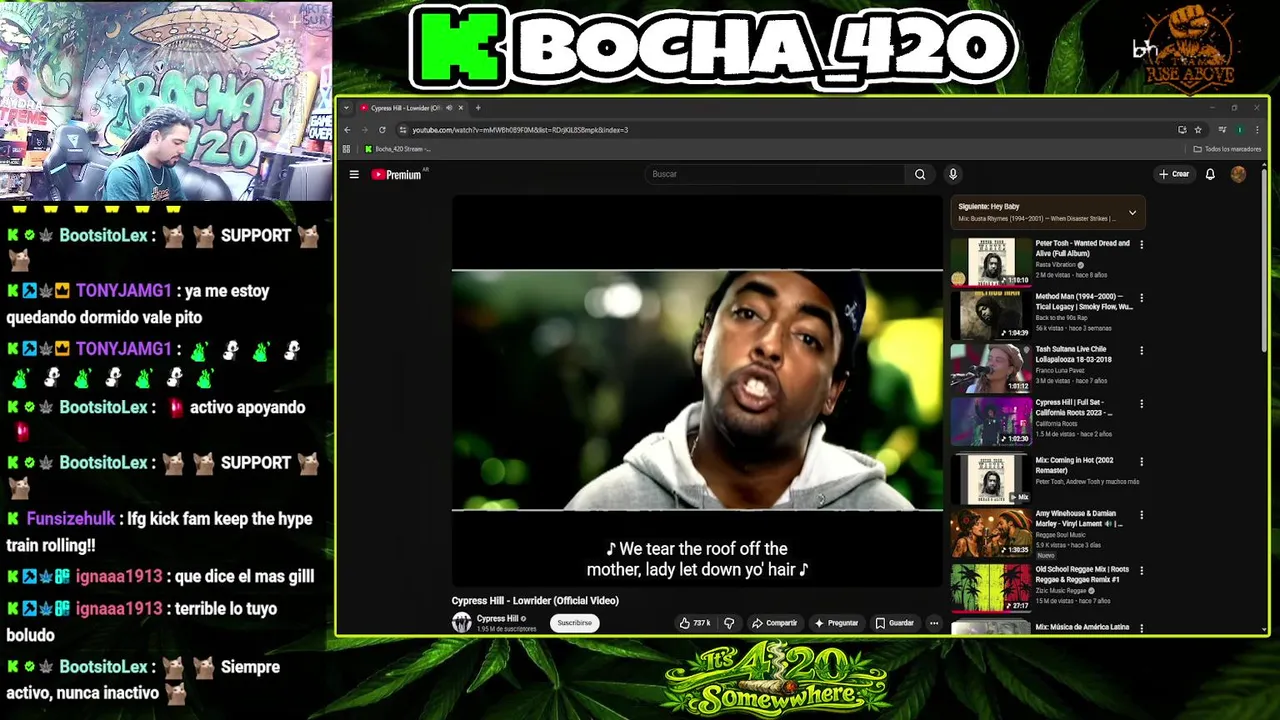
Task: Click the YouTube page vertical scrollbar
Action: 1265,260
